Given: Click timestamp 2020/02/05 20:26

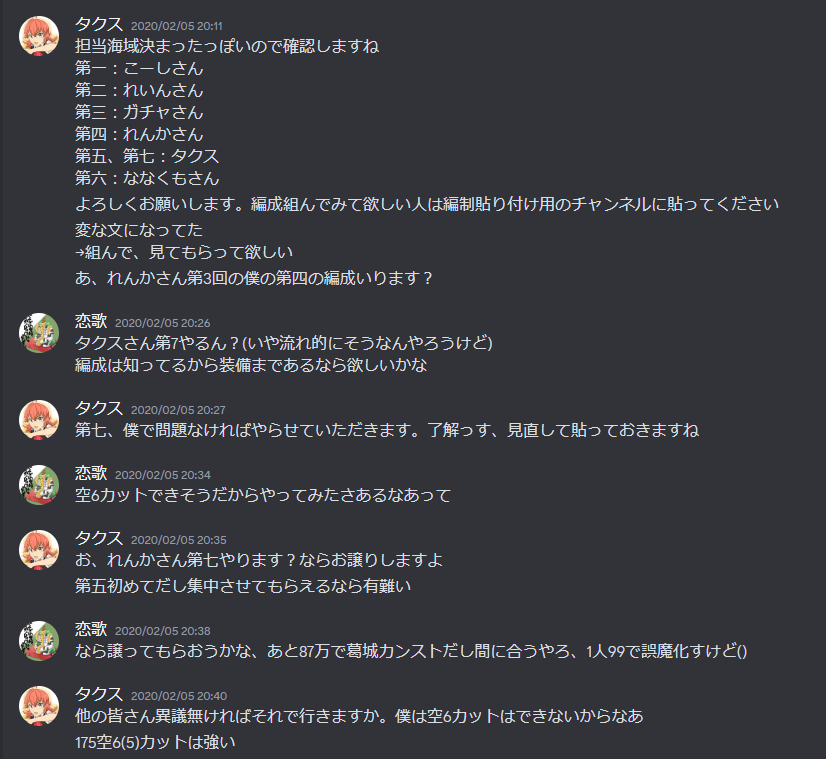Looking at the screenshot, I should click(162, 323).
